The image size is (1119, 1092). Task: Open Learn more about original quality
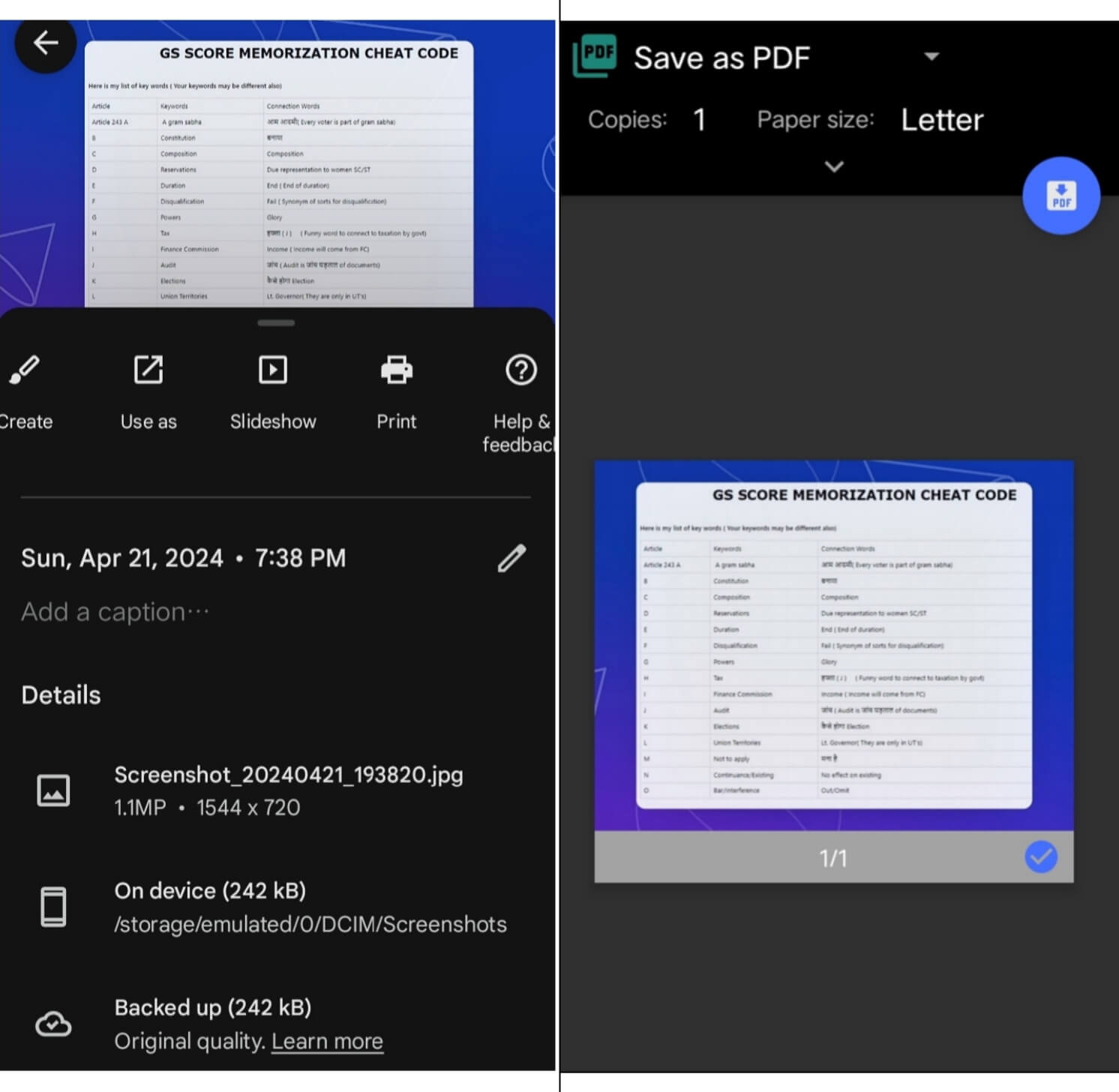click(327, 1041)
